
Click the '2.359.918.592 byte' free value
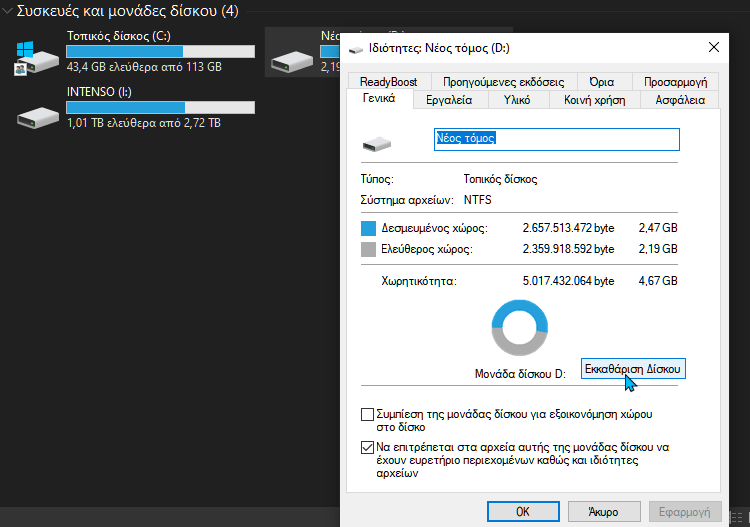pos(568,249)
